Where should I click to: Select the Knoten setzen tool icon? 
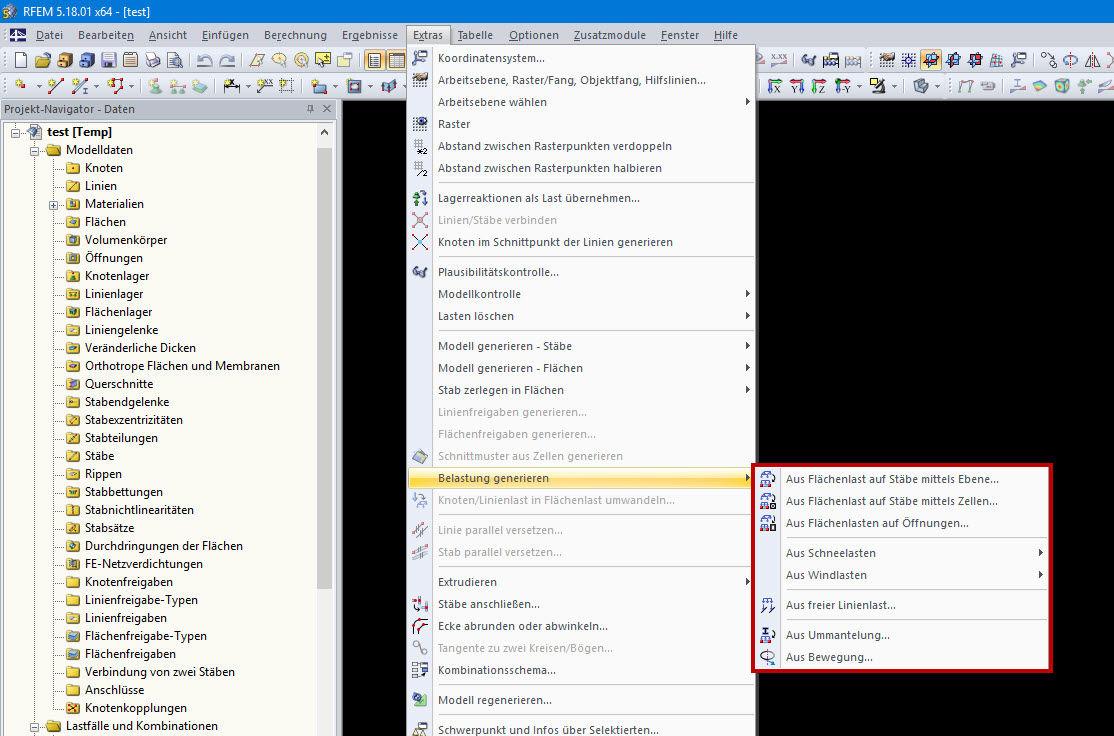[x=19, y=87]
